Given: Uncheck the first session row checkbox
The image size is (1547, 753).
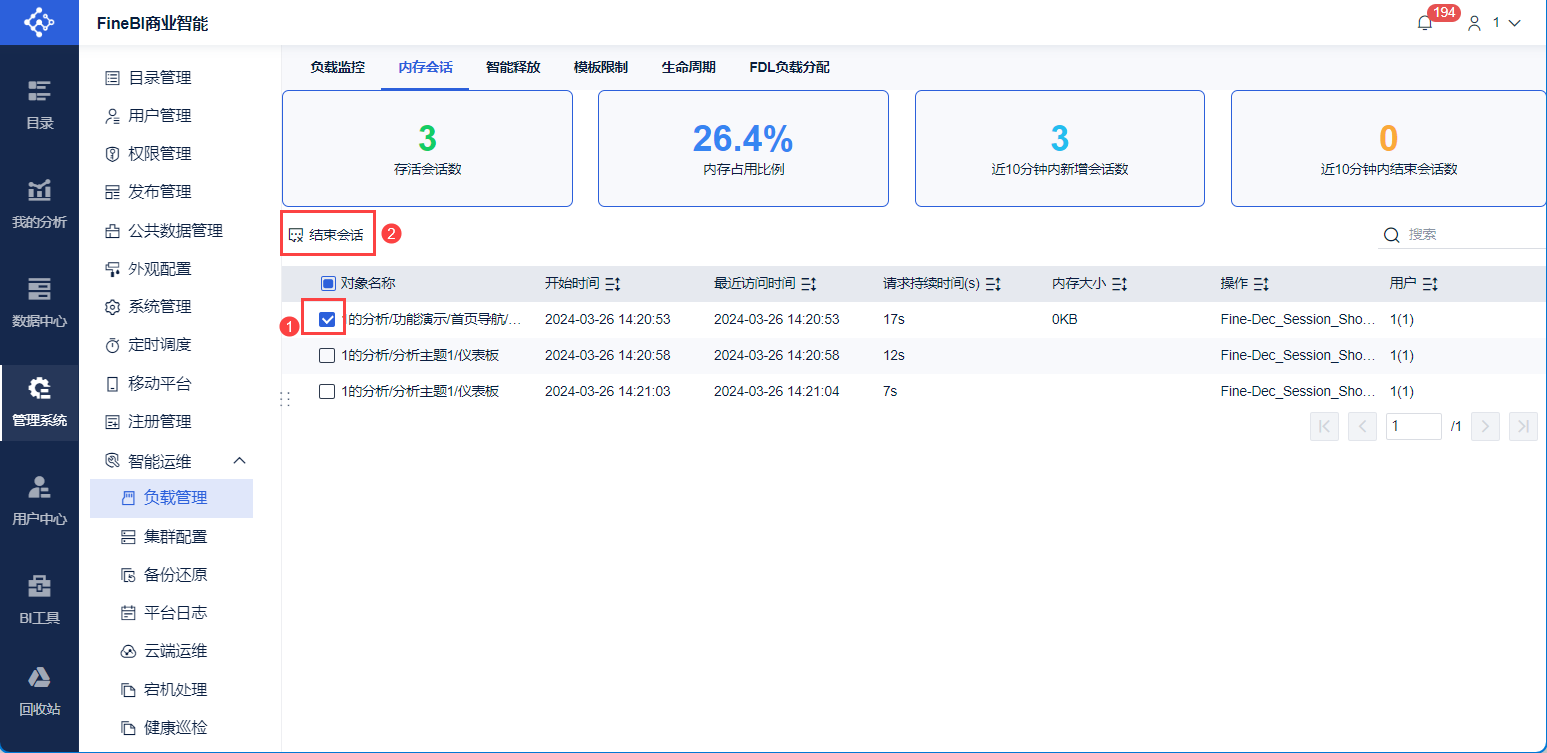Looking at the screenshot, I should click(327, 319).
